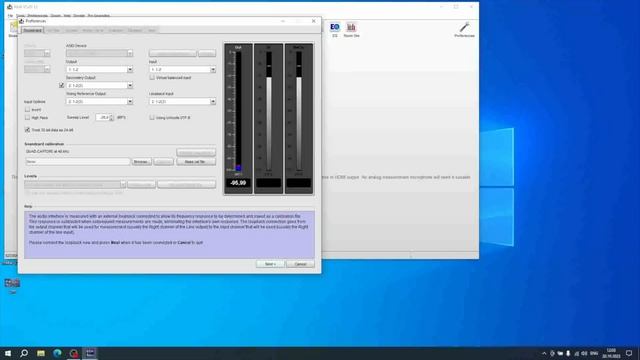Click the Clear Cal button
The width and height of the screenshot is (640, 360).
click(164, 162)
